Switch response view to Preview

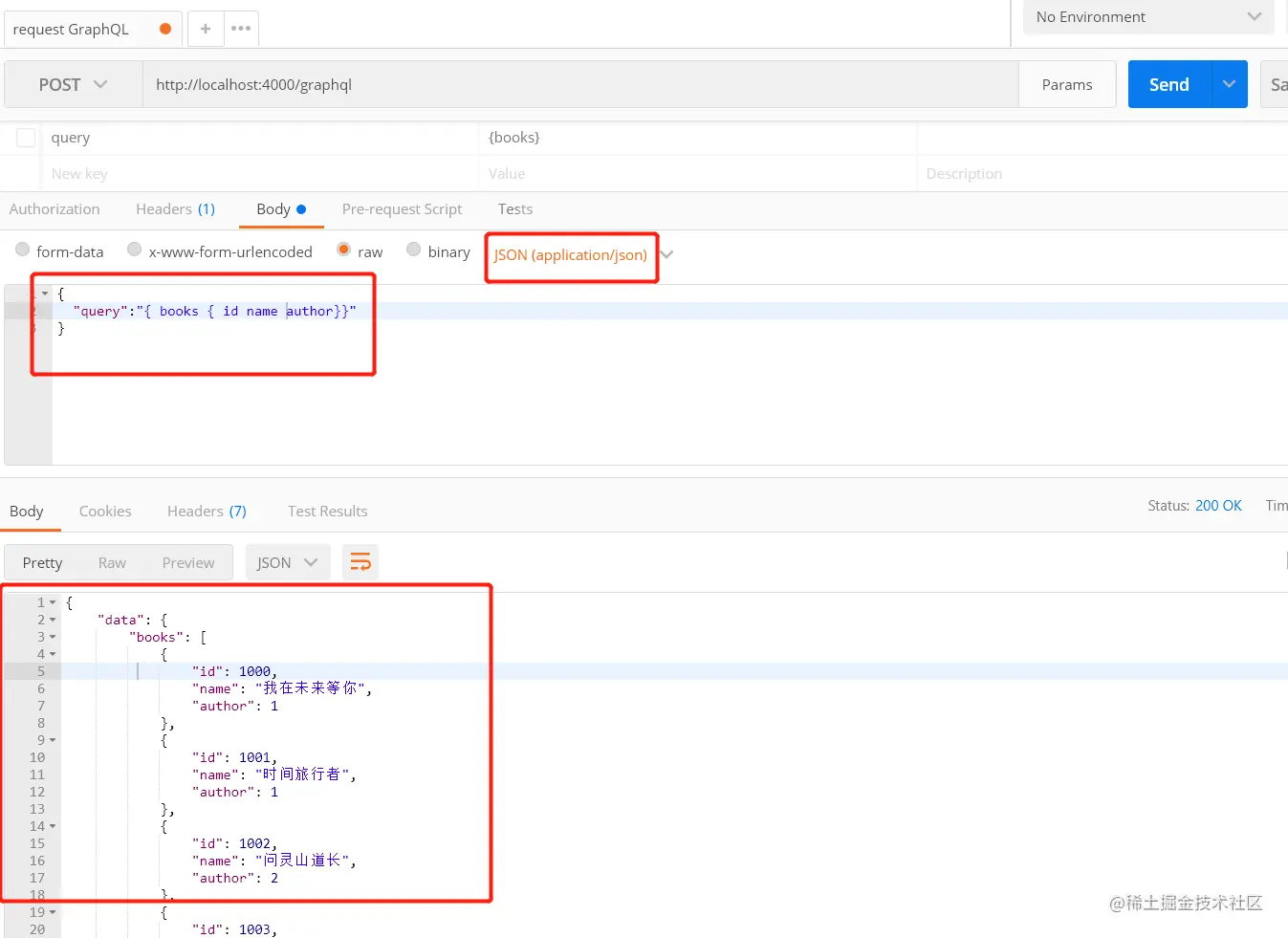pos(188,563)
